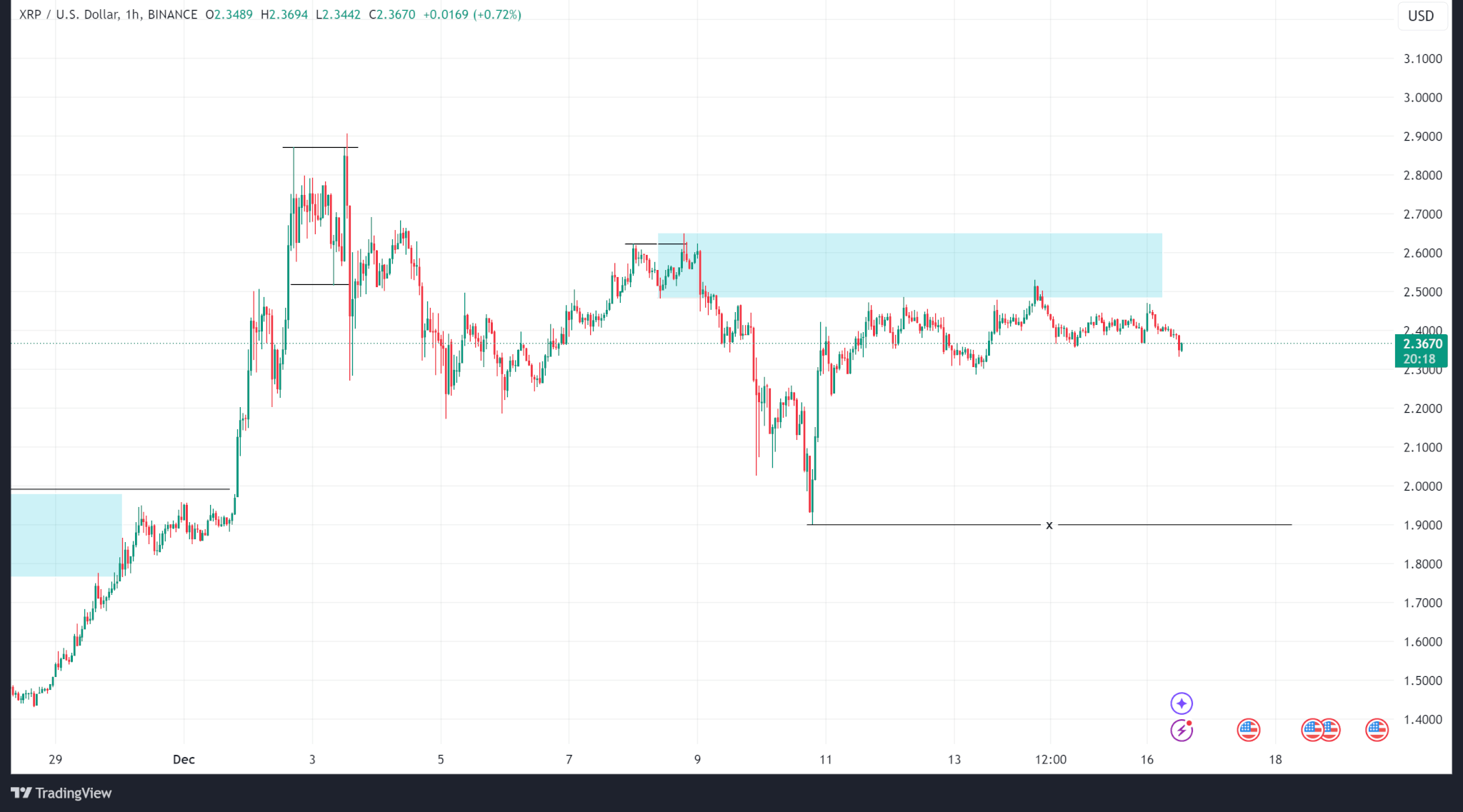Click the 2.5000 price axis label
The width and height of the screenshot is (1463, 812).
tap(1423, 292)
